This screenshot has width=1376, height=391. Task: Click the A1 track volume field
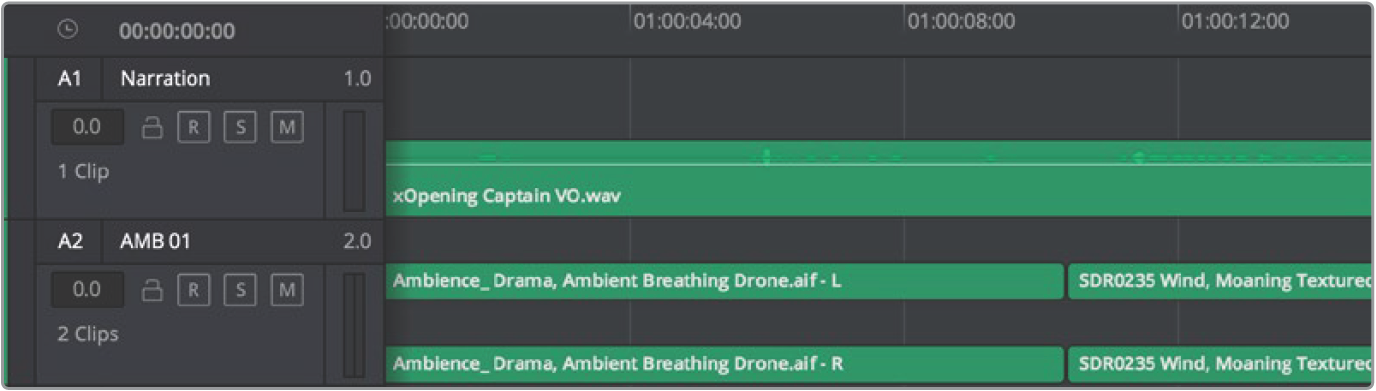tap(88, 127)
